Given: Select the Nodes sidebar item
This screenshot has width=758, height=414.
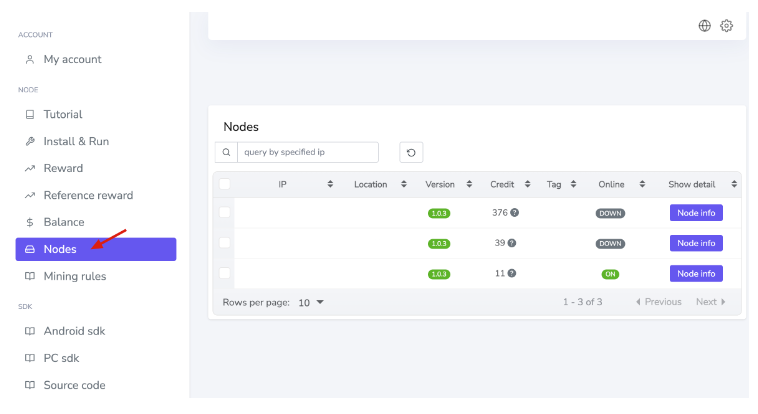Looking at the screenshot, I should point(96,249).
